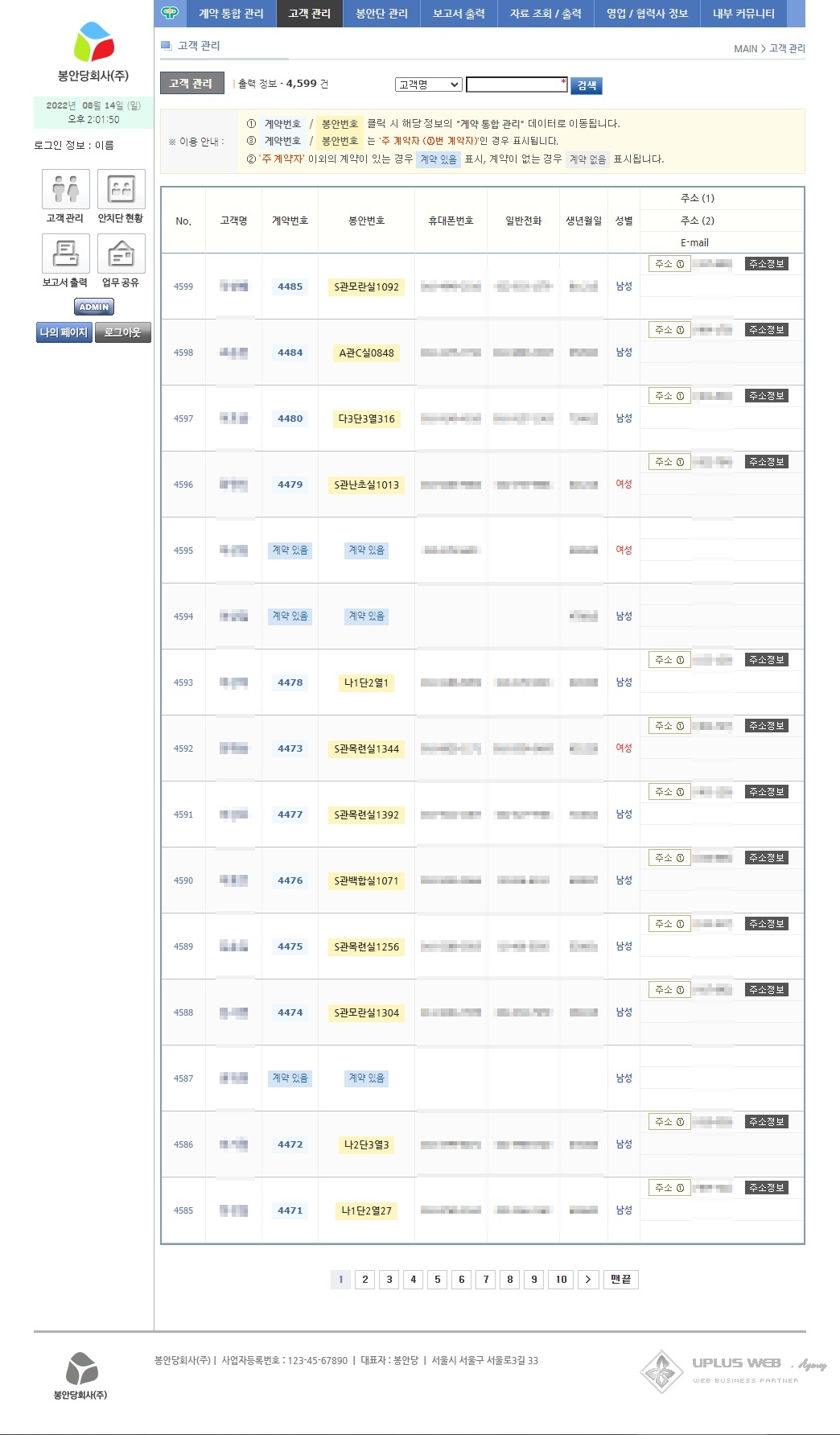Click the 검색 search button
840x1435 pixels.
point(587,85)
